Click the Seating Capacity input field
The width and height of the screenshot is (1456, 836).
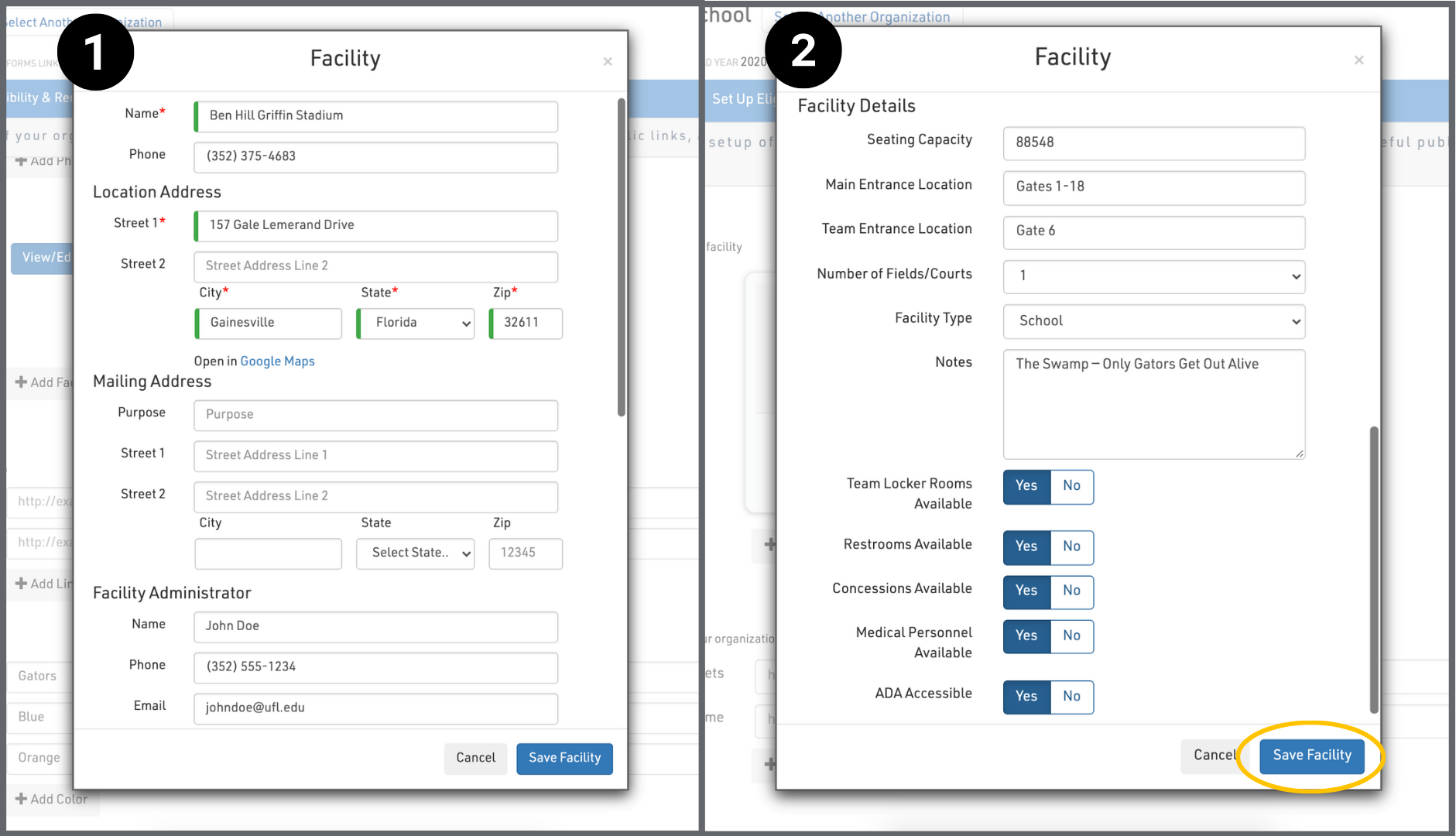[x=1153, y=143]
